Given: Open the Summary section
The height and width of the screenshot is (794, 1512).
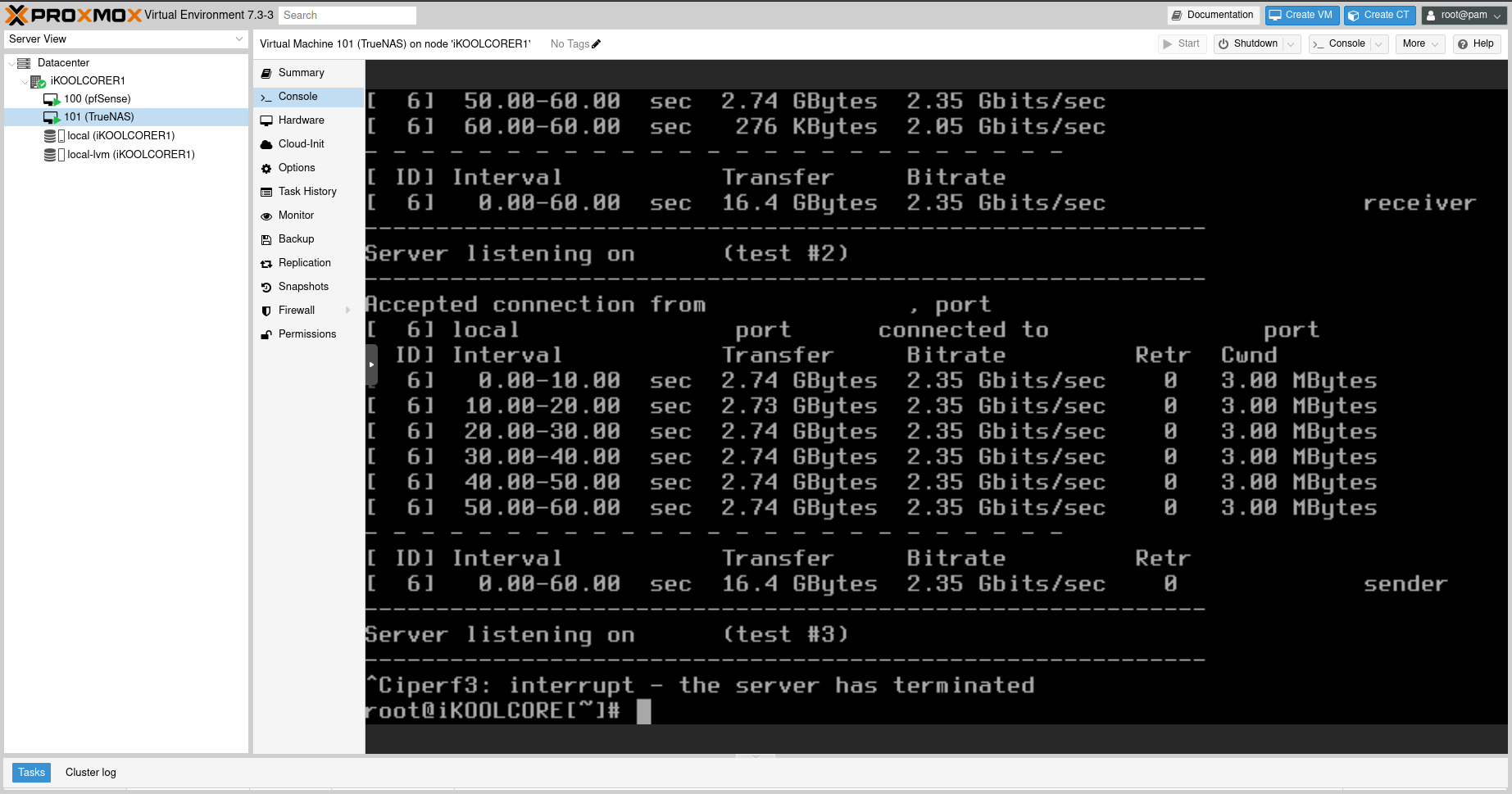Looking at the screenshot, I should (308, 73).
